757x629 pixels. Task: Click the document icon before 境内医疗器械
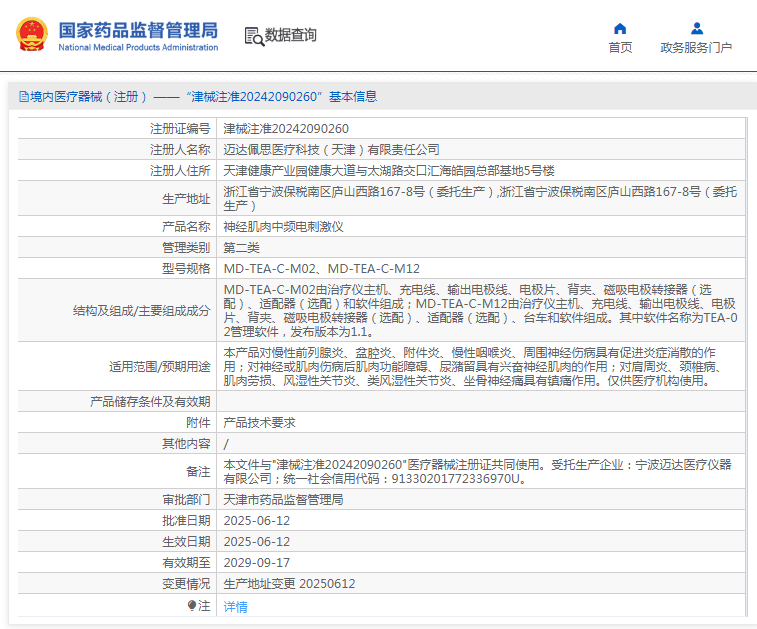pos(23,97)
